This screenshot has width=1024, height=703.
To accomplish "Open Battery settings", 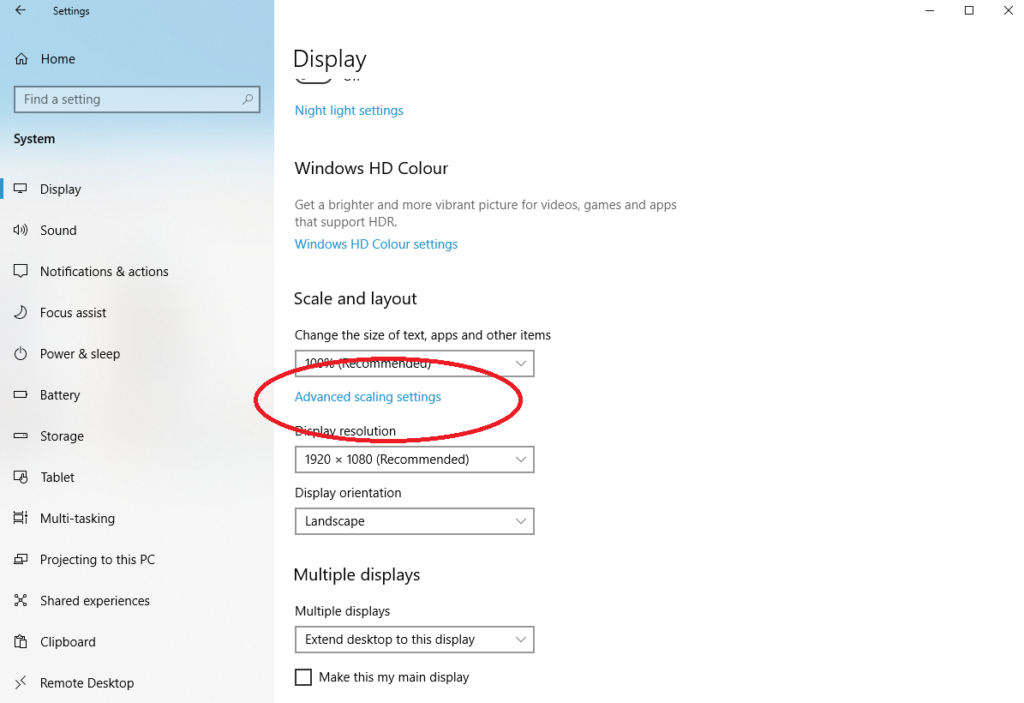I will [60, 395].
